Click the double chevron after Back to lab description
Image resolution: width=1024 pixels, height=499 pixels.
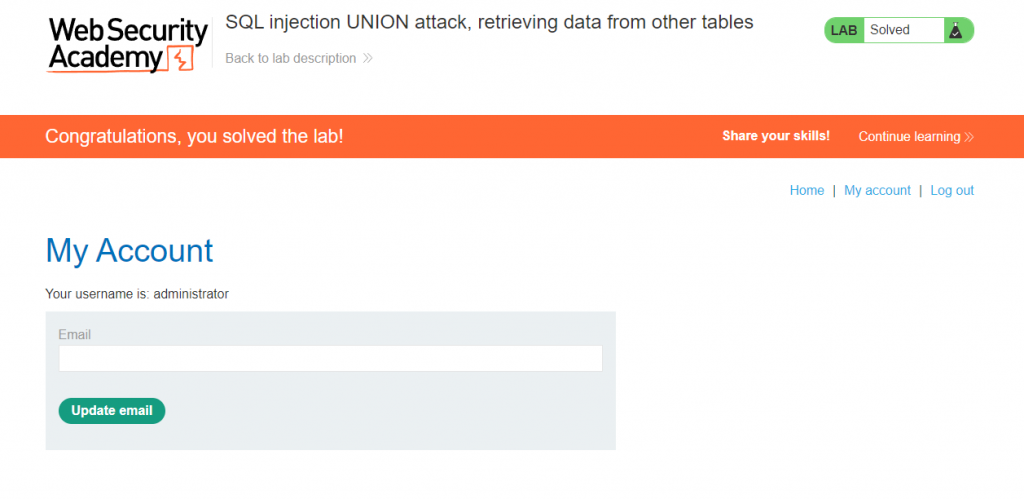pyautogui.click(x=368, y=58)
